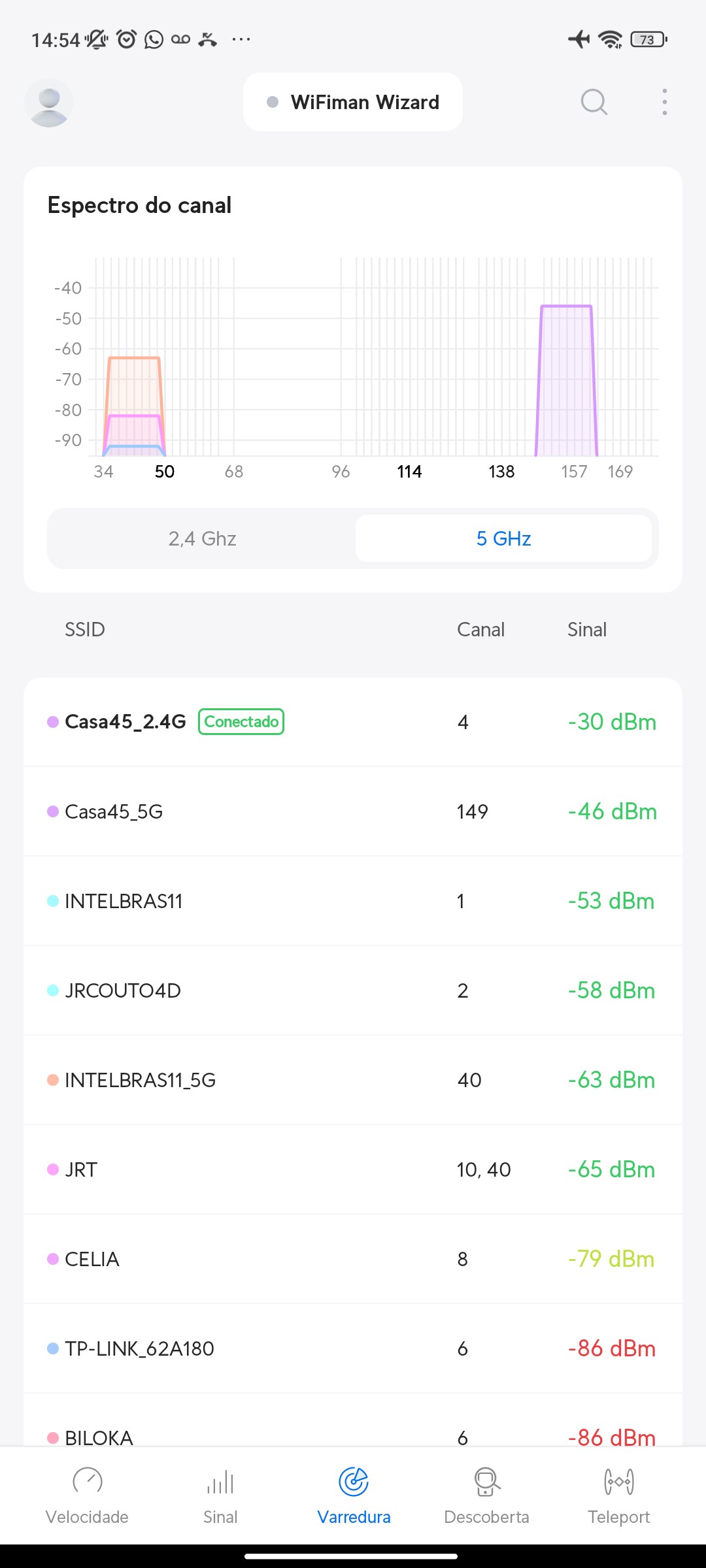Screen dimensions: 706x1568
Task: Switch to the Sinal signal tab
Action: 220,1494
